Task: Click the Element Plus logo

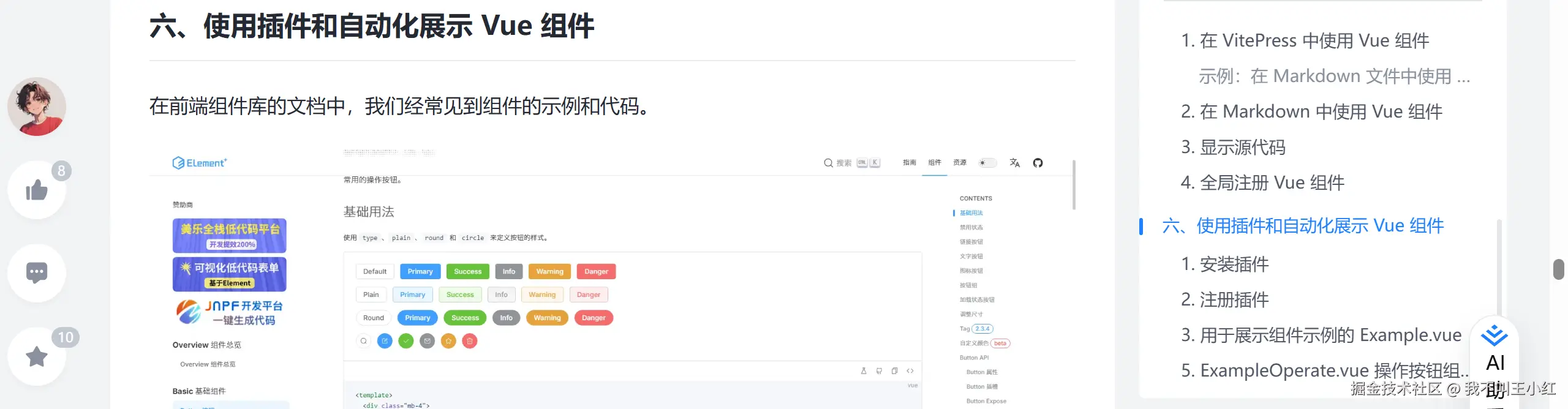Action: pyautogui.click(x=200, y=163)
